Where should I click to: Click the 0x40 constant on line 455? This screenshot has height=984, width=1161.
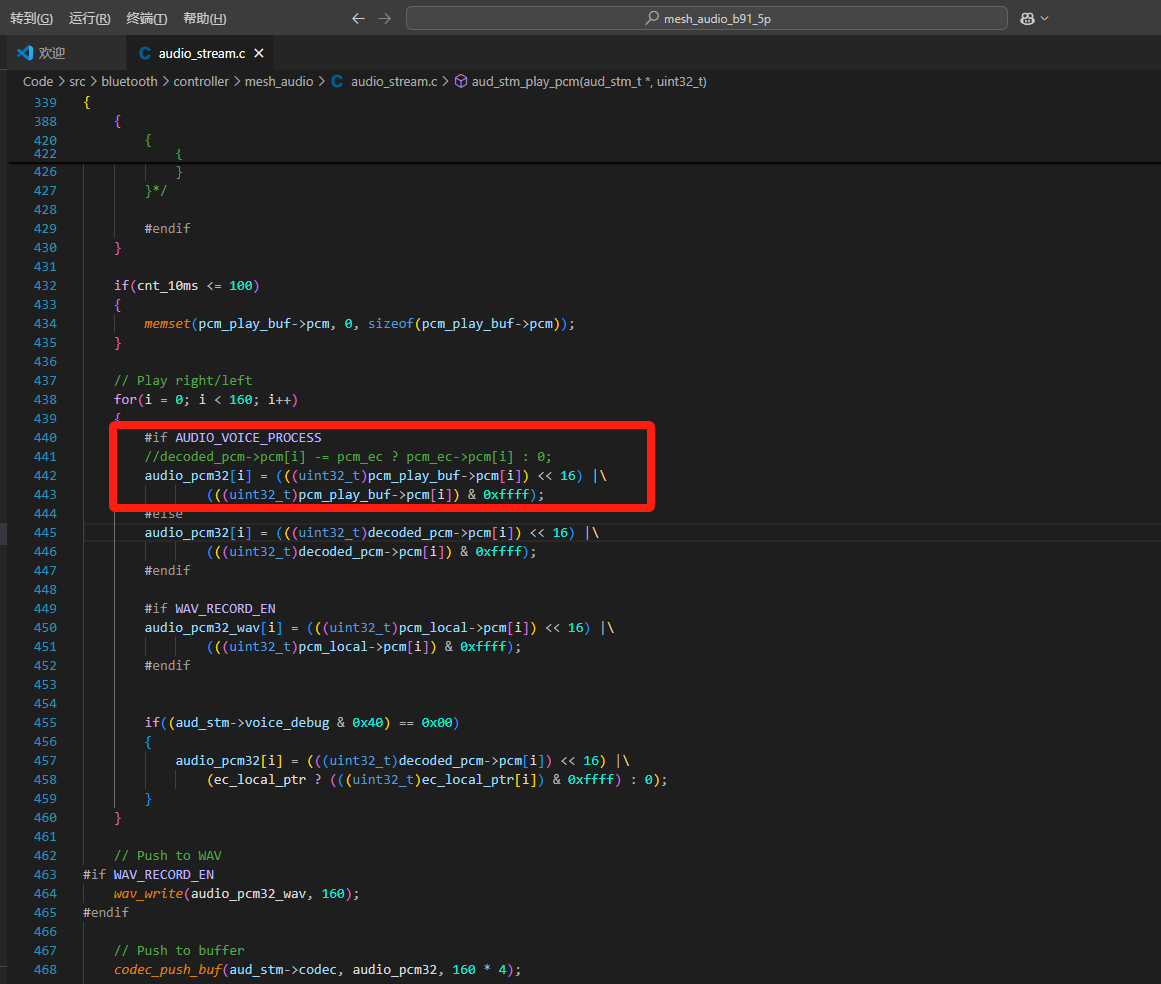pyautogui.click(x=368, y=723)
